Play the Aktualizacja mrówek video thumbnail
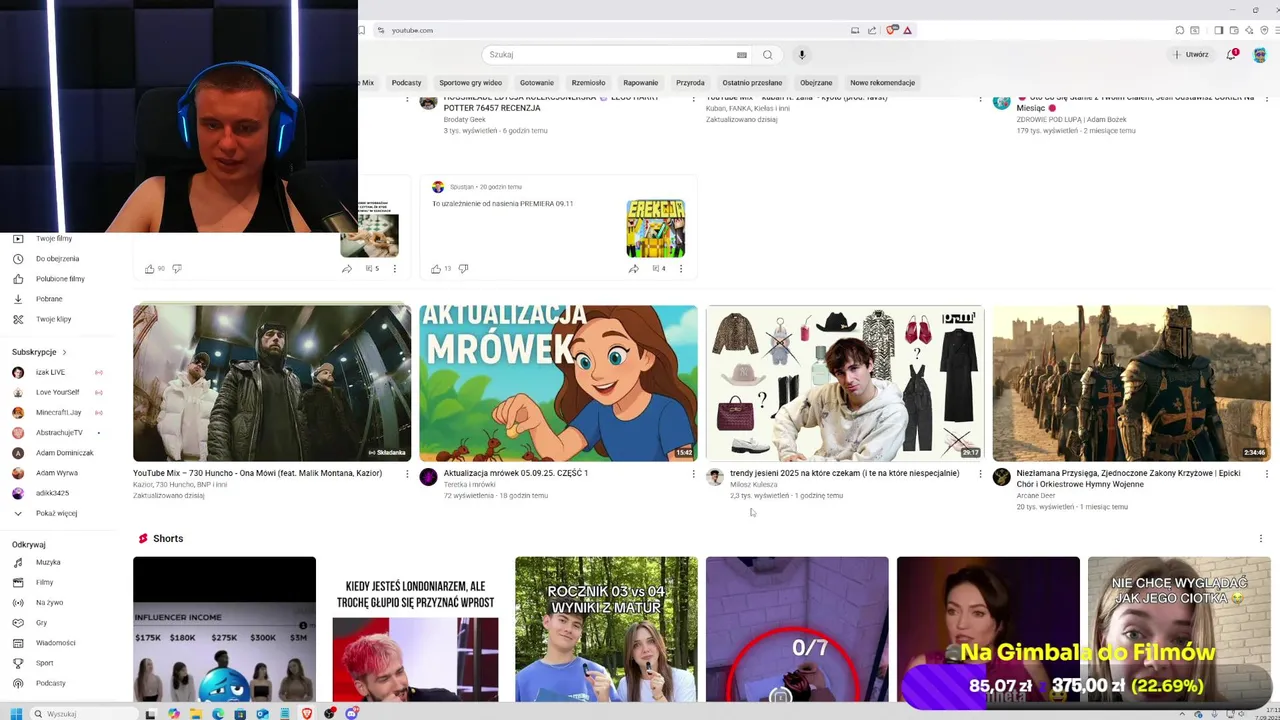 pyautogui.click(x=558, y=383)
